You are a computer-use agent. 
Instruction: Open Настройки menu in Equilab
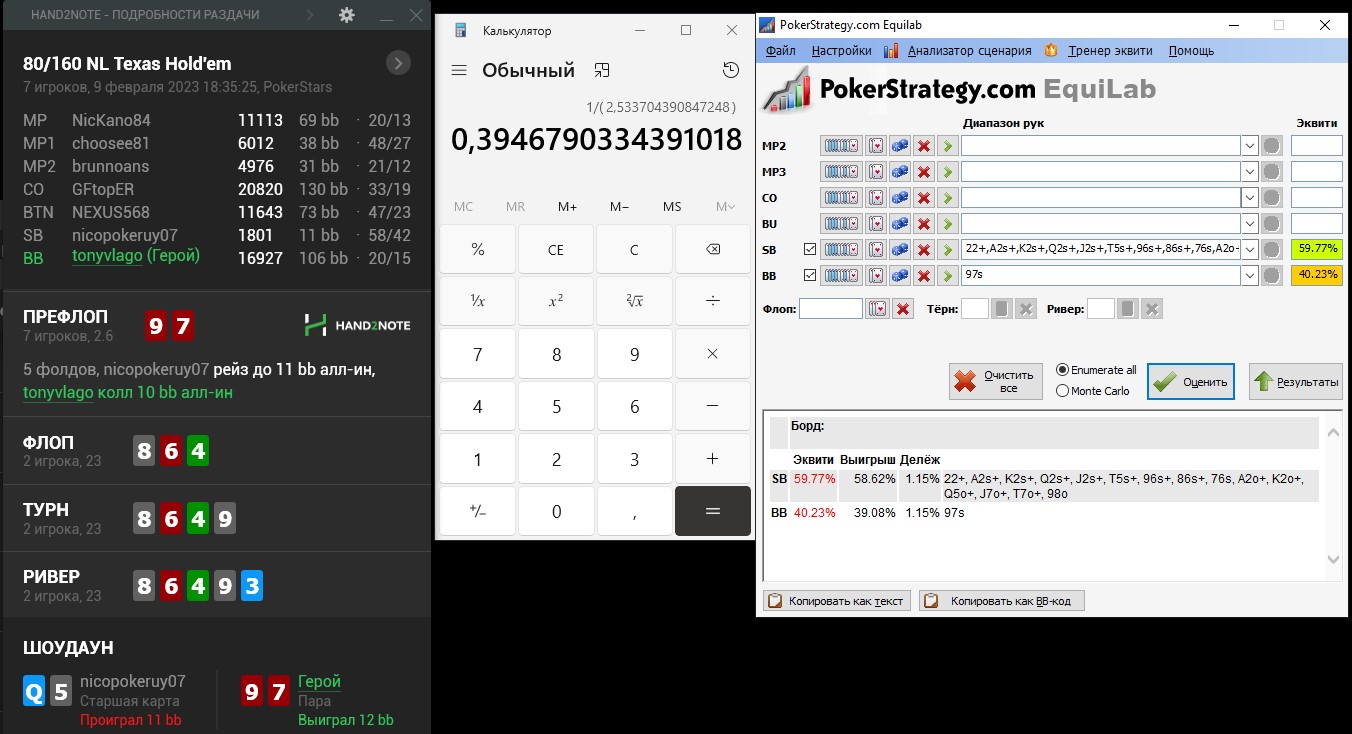click(841, 50)
